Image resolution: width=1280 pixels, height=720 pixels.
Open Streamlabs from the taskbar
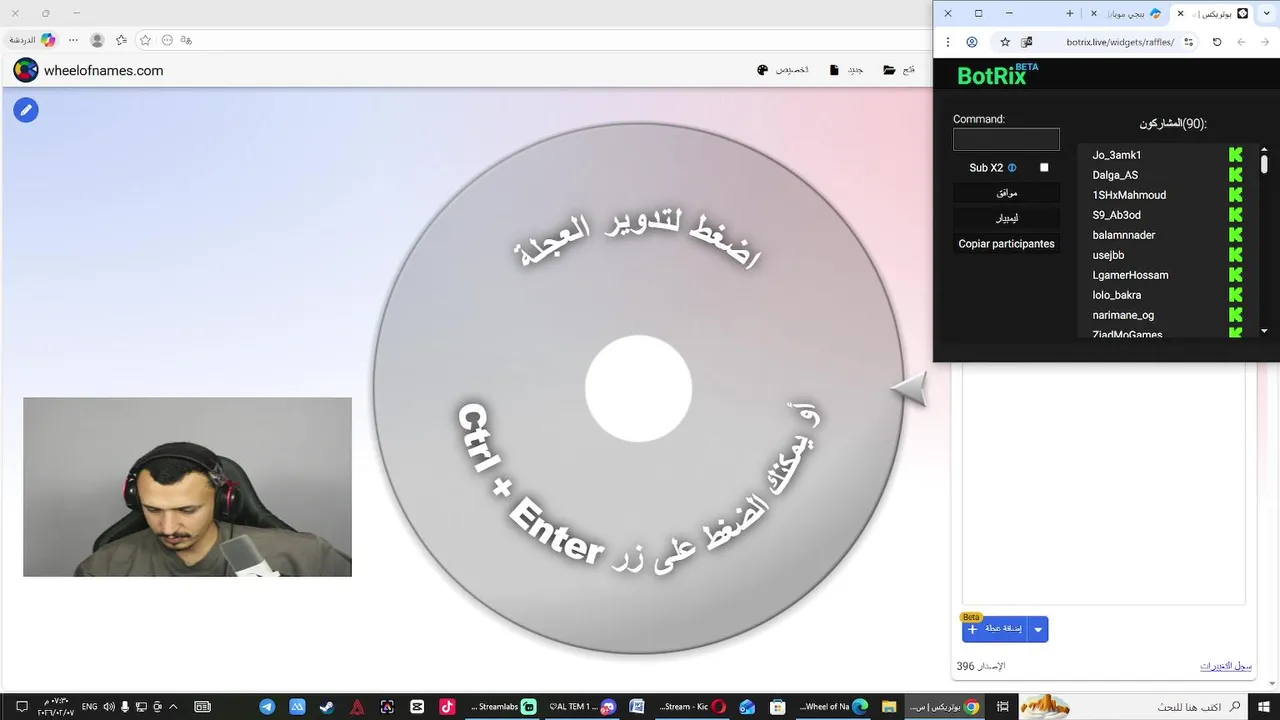point(503,706)
